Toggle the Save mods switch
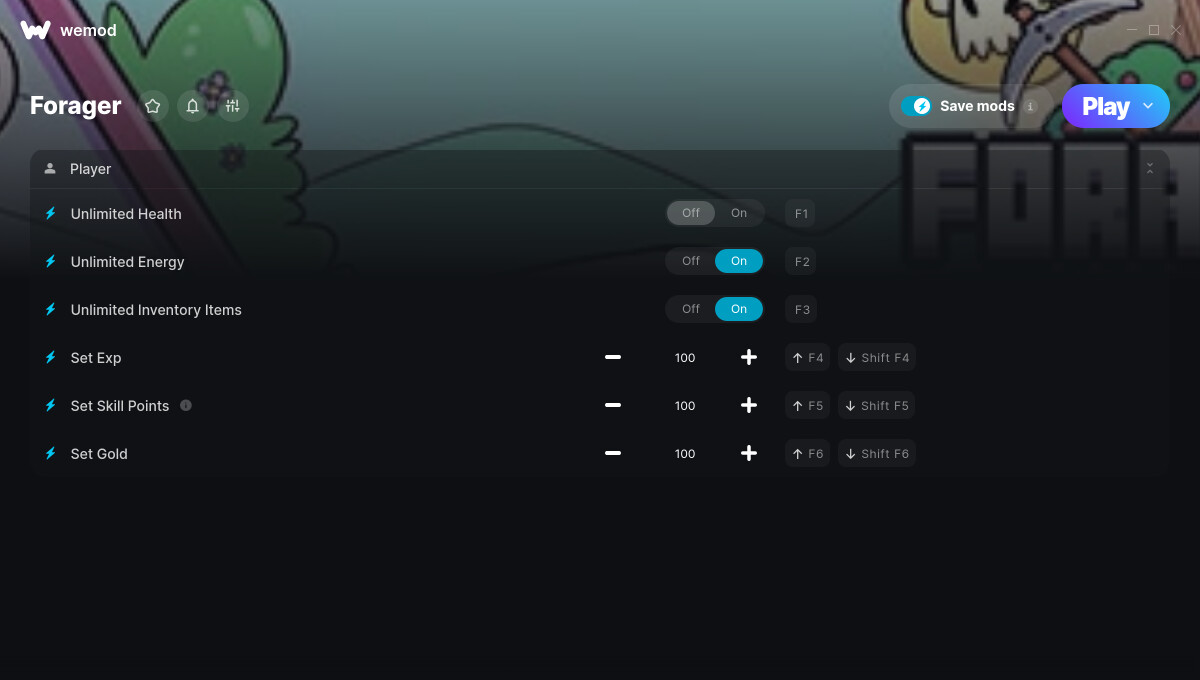The width and height of the screenshot is (1200, 680). pos(916,106)
